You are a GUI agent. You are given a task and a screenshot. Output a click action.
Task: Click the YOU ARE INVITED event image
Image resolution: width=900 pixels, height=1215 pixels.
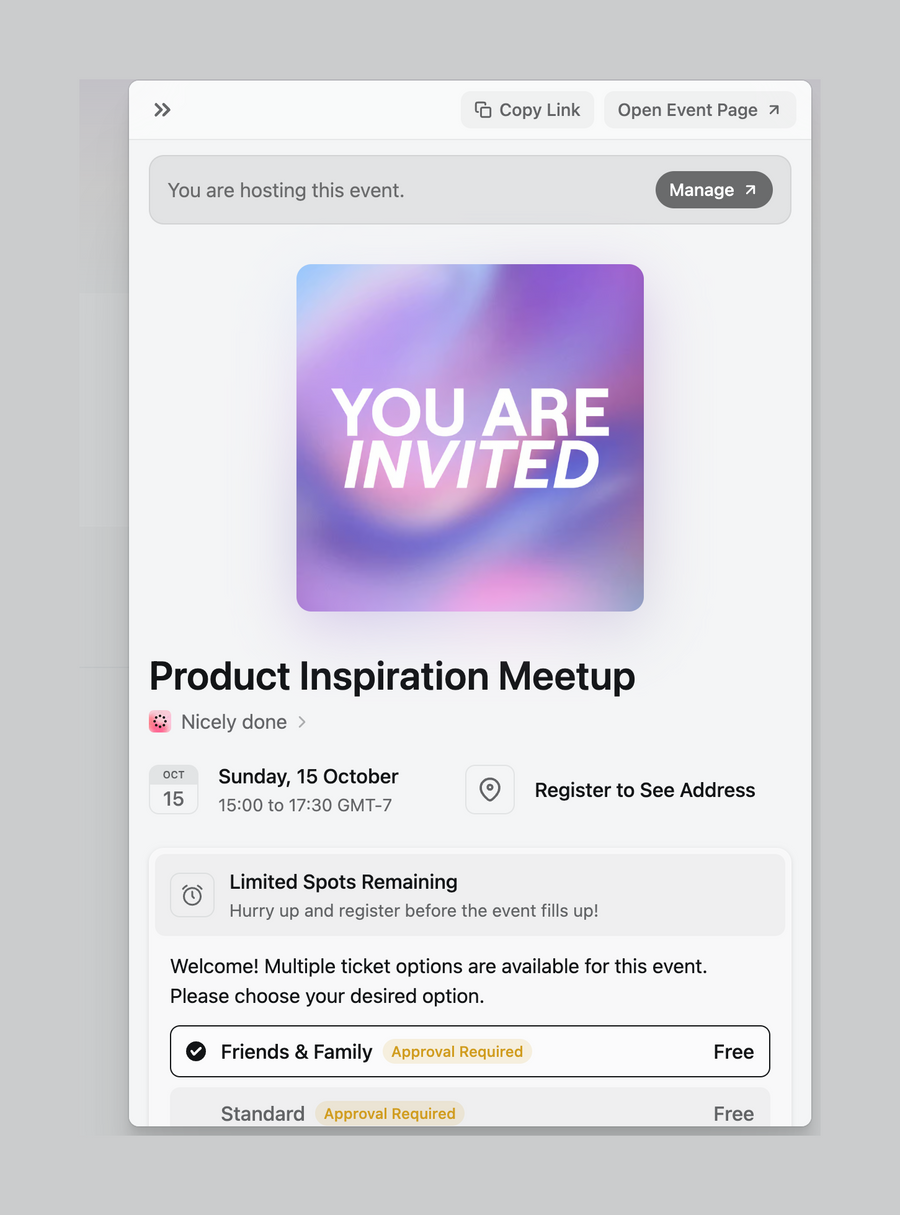[470, 437]
